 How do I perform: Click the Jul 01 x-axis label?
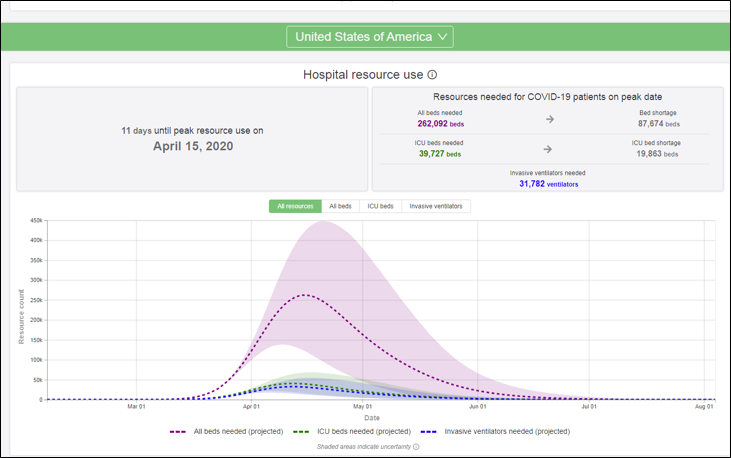589,407
